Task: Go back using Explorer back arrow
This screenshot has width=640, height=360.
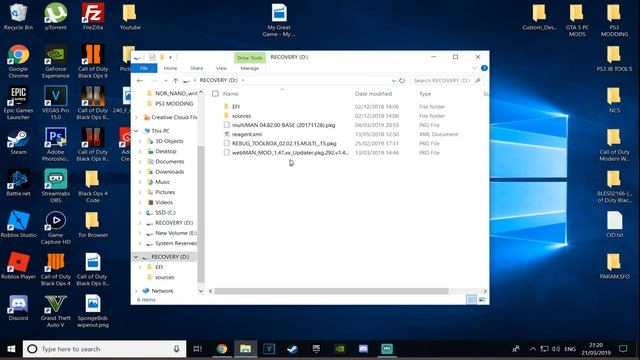Action: (140, 81)
